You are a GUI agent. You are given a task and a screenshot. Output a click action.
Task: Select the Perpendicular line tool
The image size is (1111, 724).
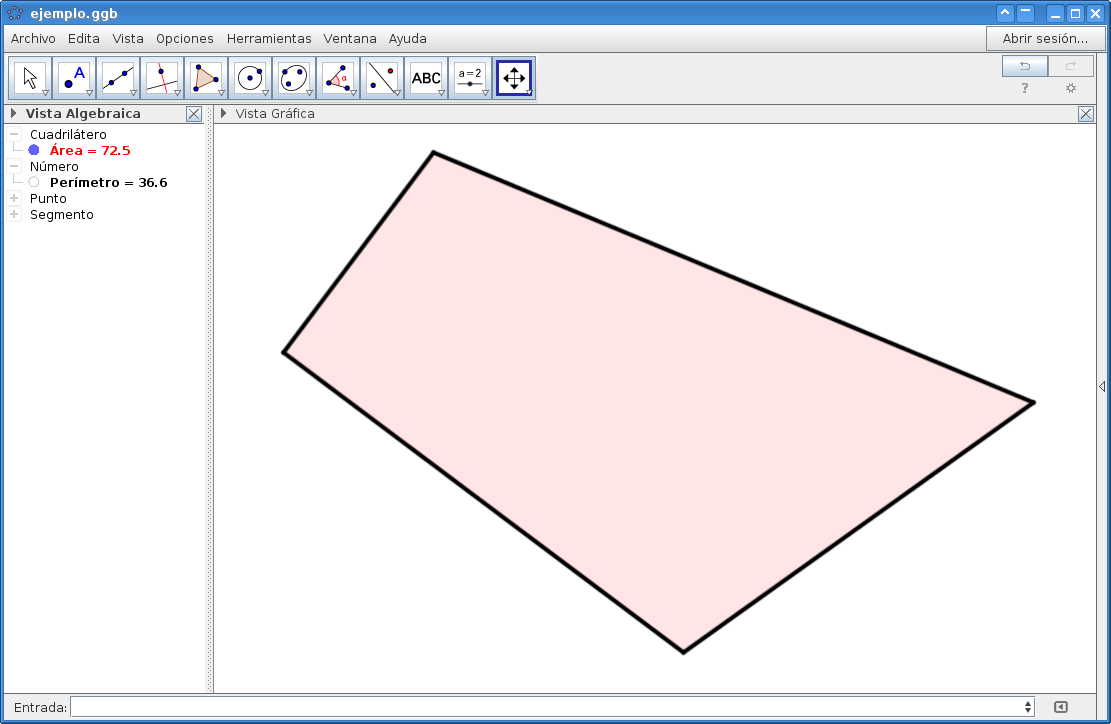click(162, 77)
